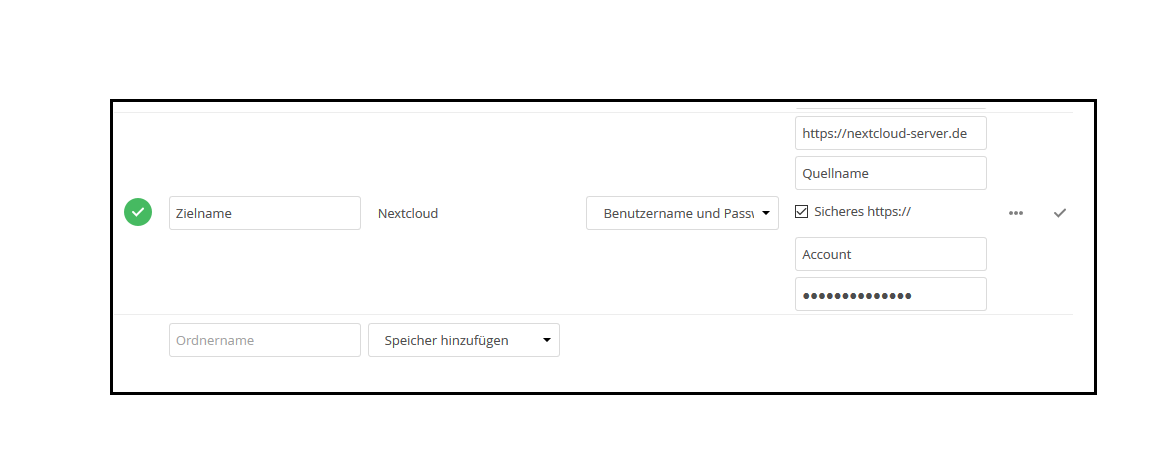1170x470 pixels.
Task: Click the 'Sicheres https://' label text
Action: coord(862,212)
